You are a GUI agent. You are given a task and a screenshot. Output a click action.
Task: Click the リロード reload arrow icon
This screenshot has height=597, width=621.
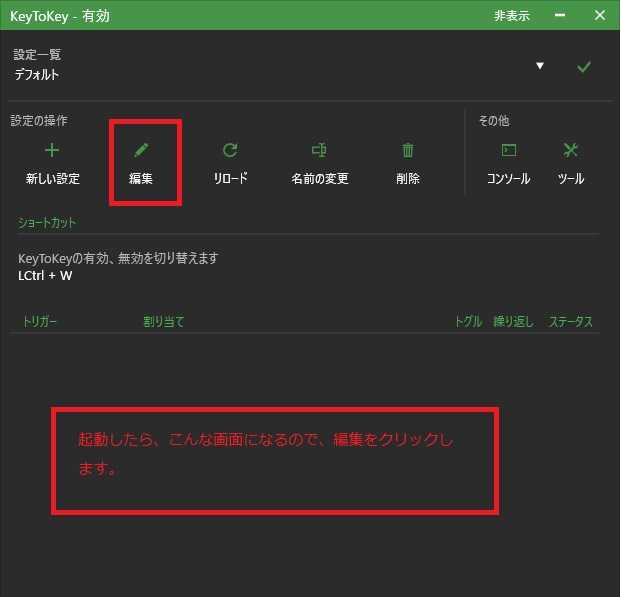[230, 150]
